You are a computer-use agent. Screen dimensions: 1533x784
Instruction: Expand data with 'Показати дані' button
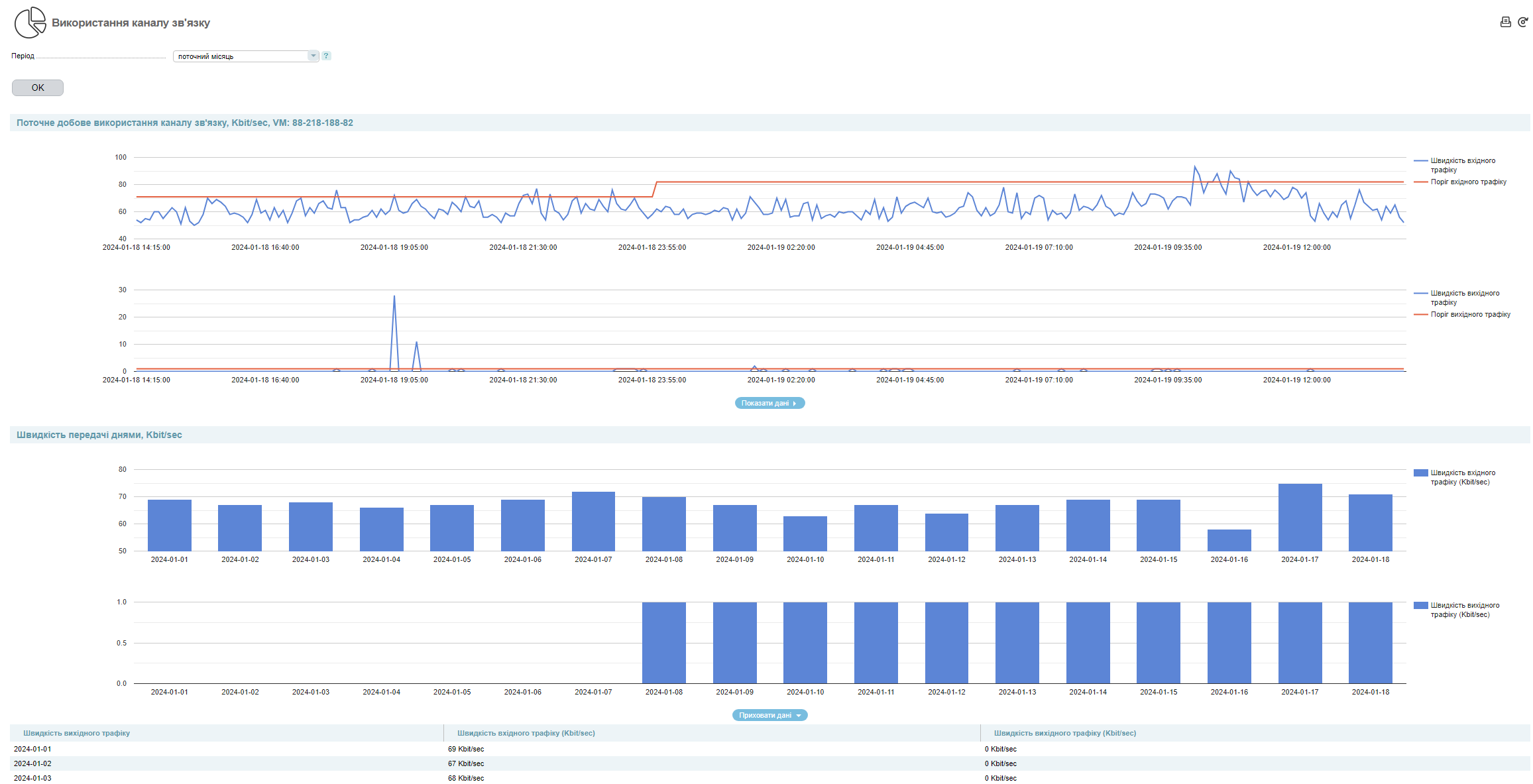(x=769, y=403)
